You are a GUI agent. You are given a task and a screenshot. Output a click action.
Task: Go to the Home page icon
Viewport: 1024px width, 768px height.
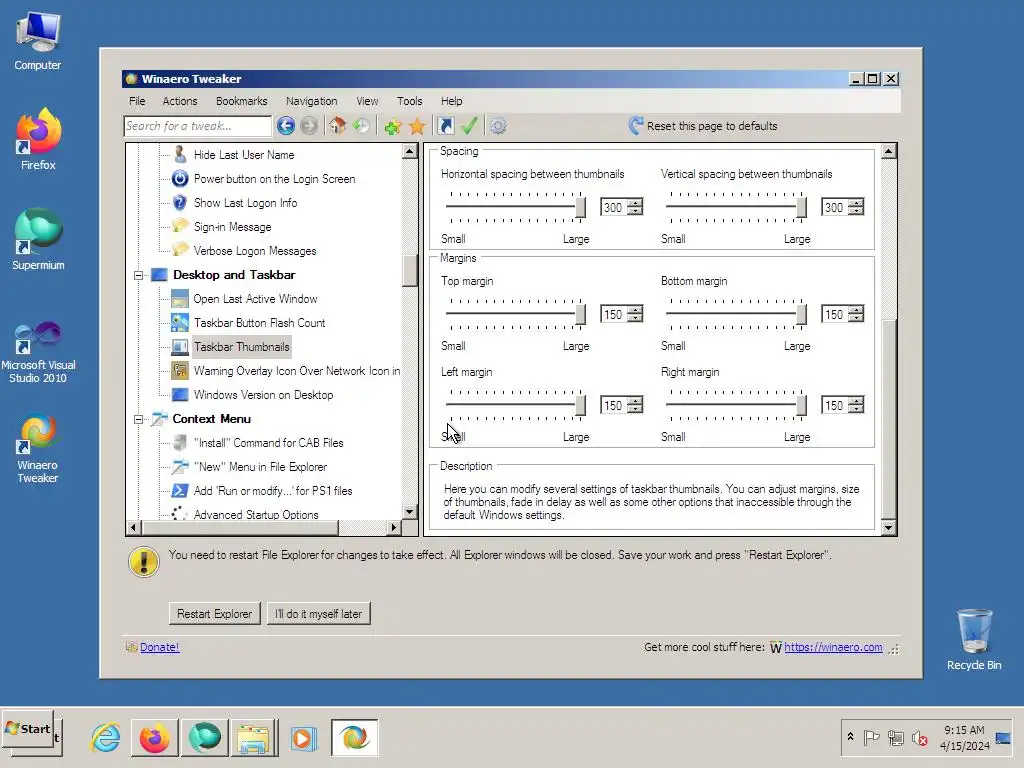click(336, 125)
